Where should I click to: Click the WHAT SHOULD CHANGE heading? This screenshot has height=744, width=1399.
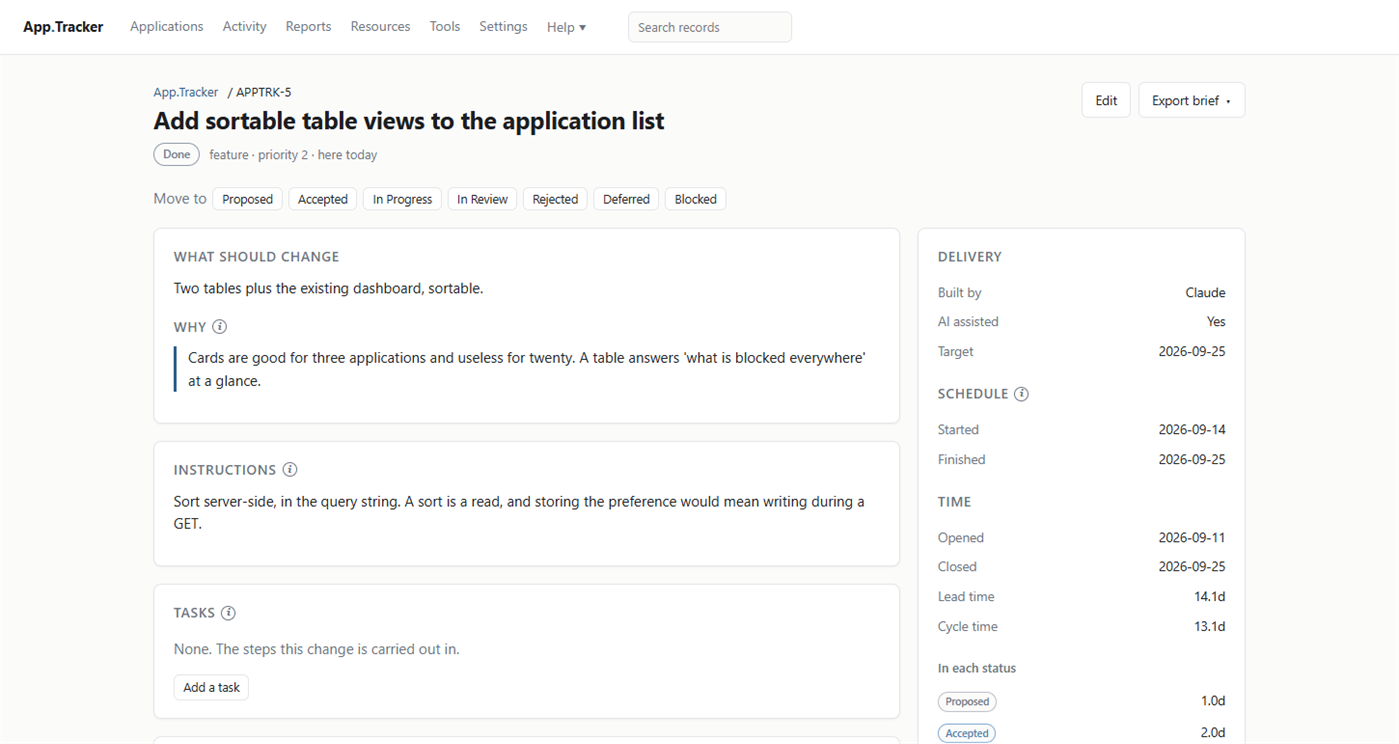(x=256, y=257)
